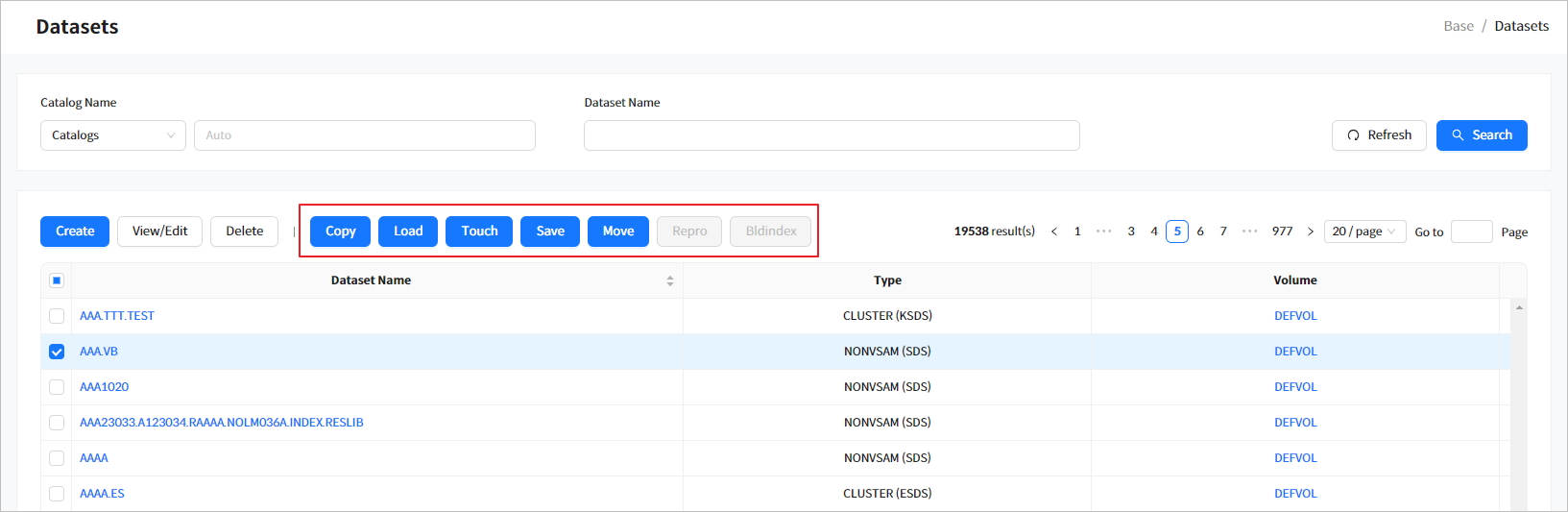Uncheck the AAA.VB row checkbox

(x=57, y=352)
